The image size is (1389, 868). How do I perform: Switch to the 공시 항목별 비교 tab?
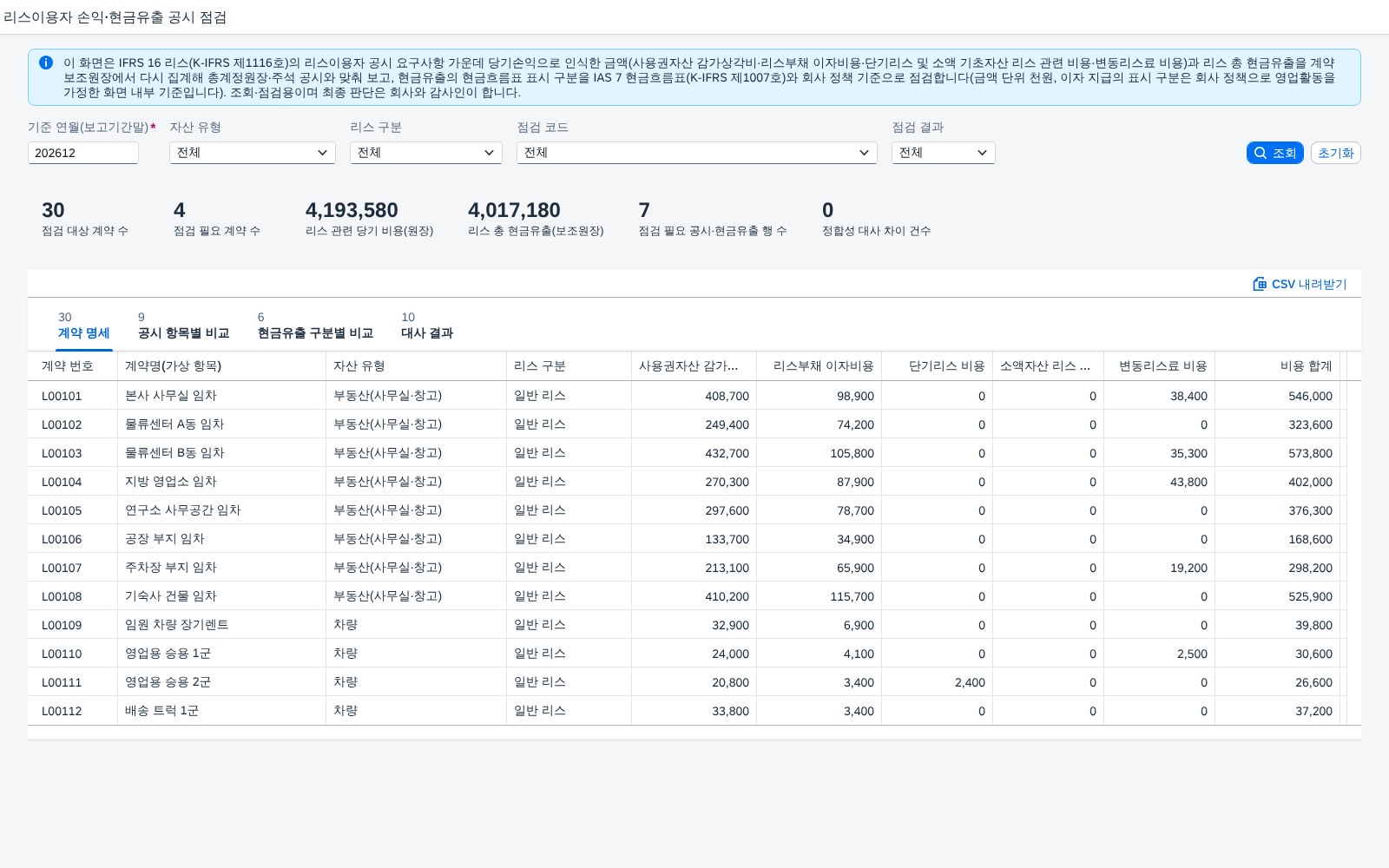pyautogui.click(x=183, y=325)
